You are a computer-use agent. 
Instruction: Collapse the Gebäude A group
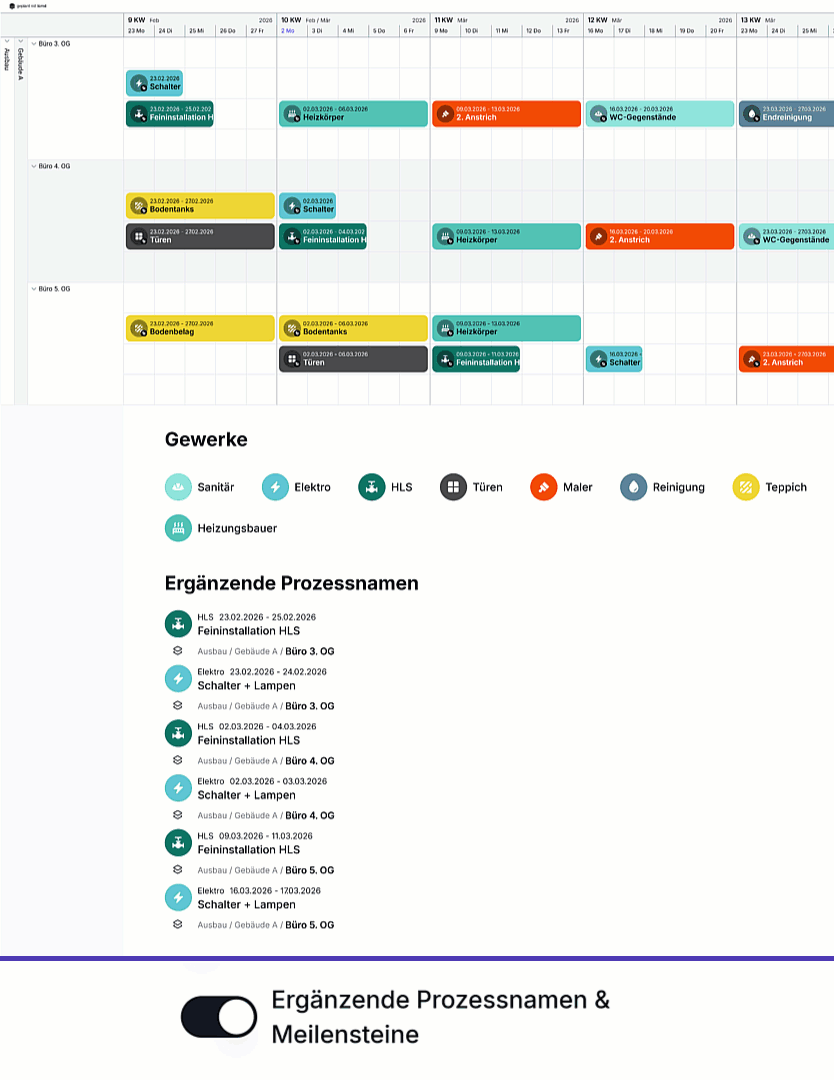coord(20,42)
